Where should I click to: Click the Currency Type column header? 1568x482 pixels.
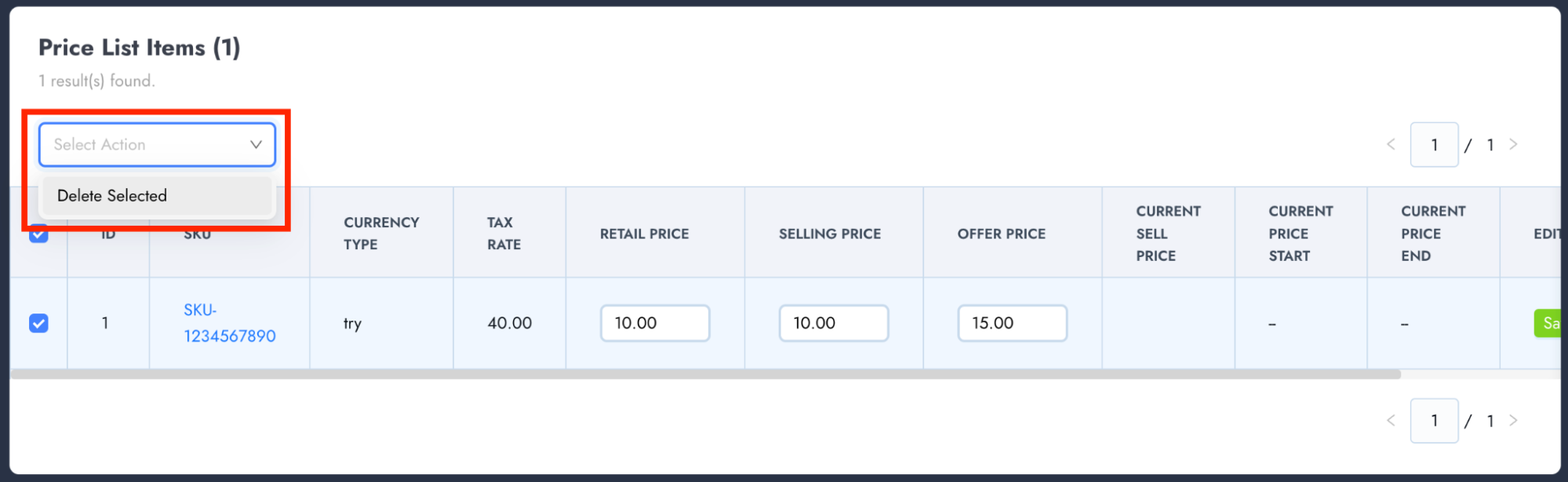[x=381, y=234]
